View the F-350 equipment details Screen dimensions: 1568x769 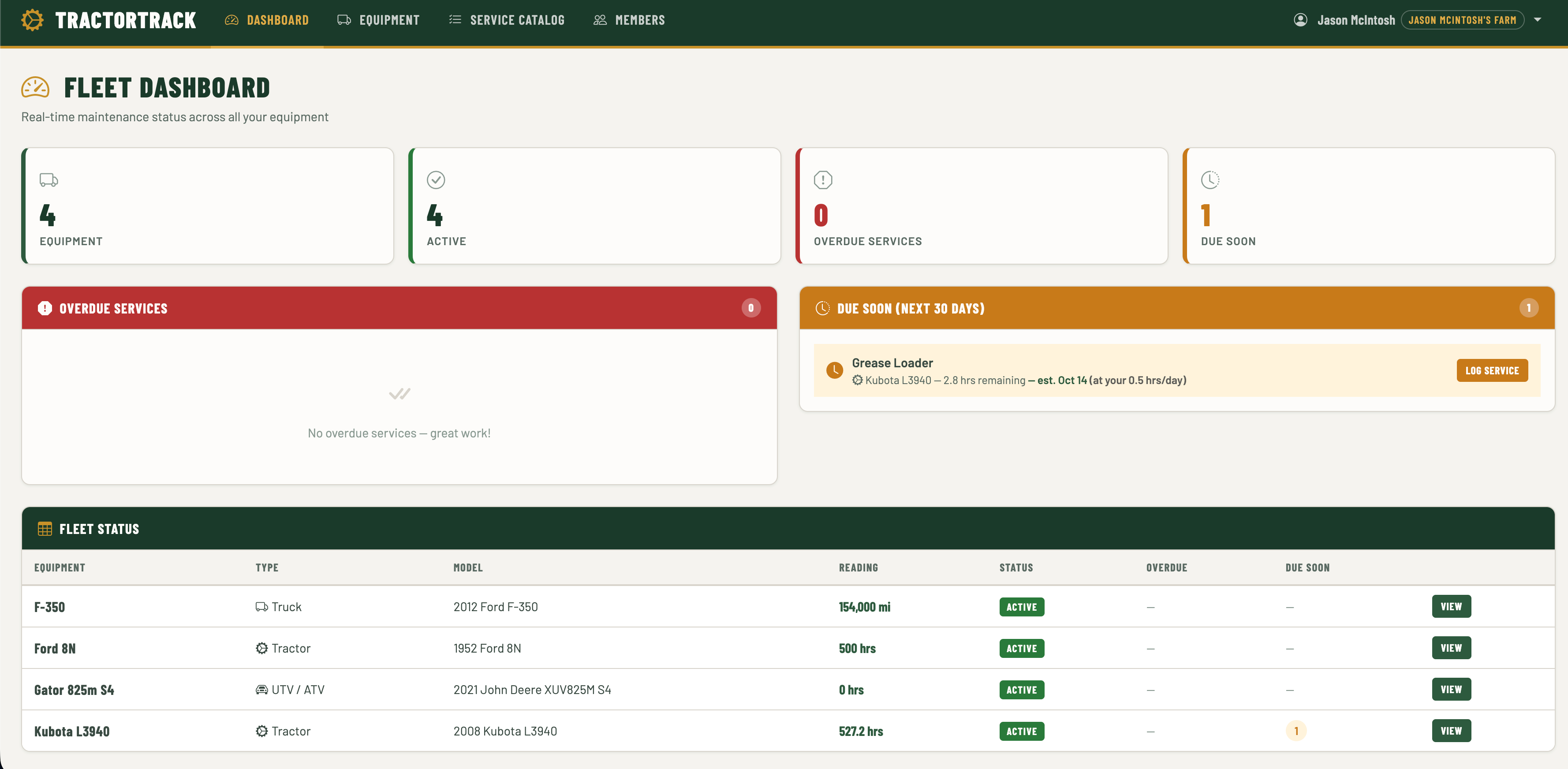tap(1451, 606)
